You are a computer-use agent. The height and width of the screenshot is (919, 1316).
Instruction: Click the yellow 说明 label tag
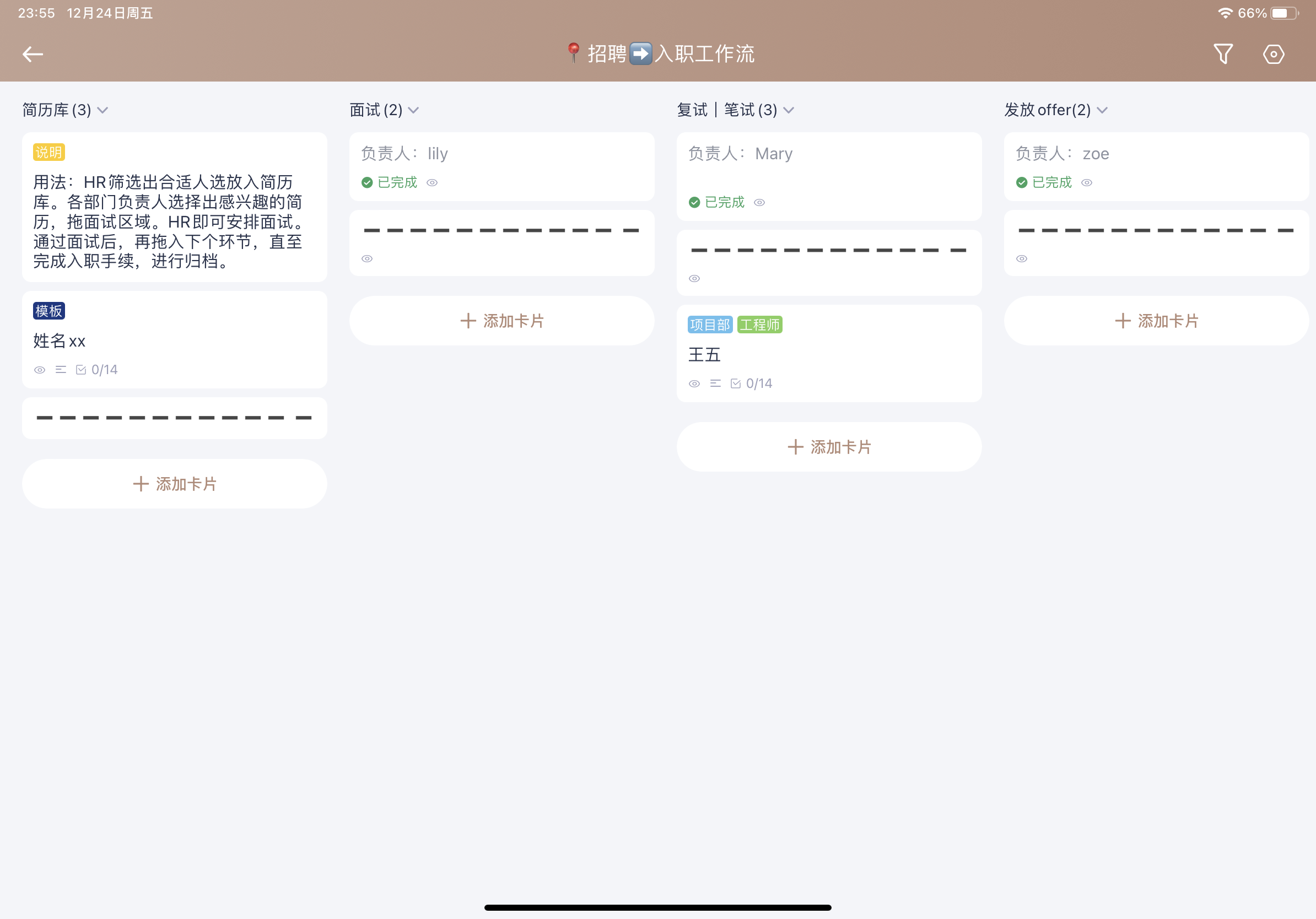[48, 152]
